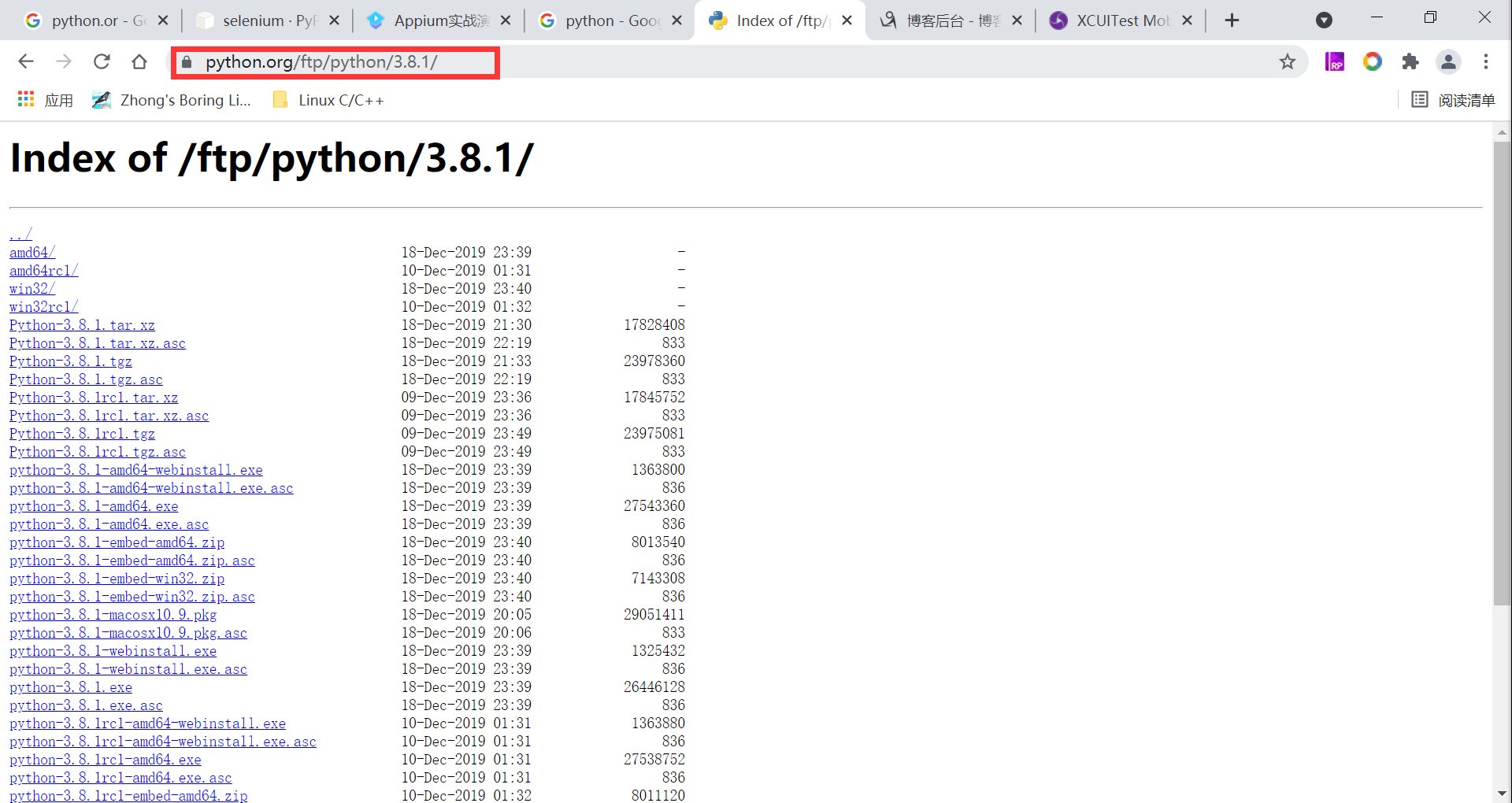The image size is (1512, 803).
Task: Open python-3.8.1-amd64.exe.asc signature
Action: point(109,524)
